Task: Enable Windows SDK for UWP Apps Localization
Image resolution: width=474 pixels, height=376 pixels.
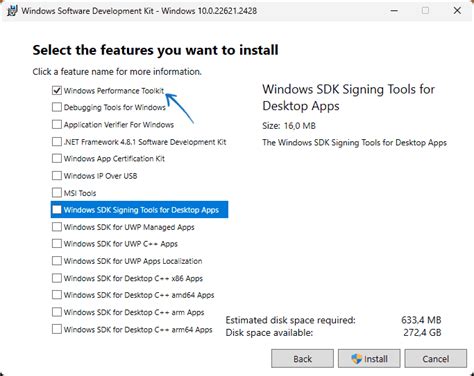Action: [57, 261]
